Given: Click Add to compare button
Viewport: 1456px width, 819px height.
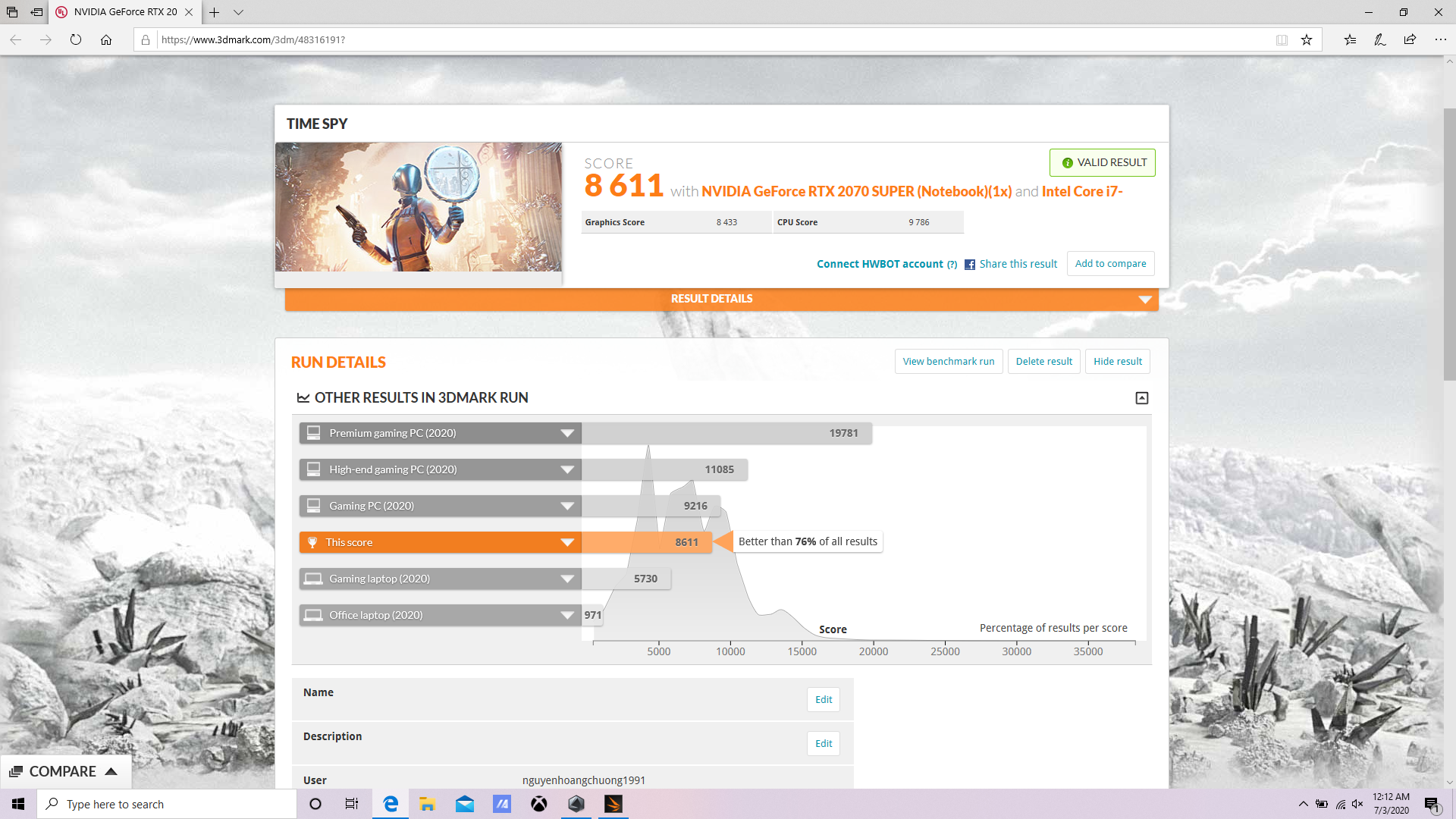Looking at the screenshot, I should pos(1110,263).
